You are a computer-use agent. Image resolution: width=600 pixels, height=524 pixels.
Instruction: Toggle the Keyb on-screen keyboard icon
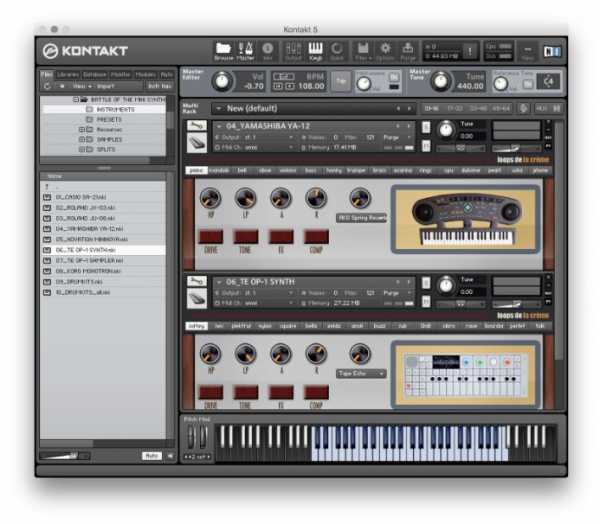tap(316, 51)
